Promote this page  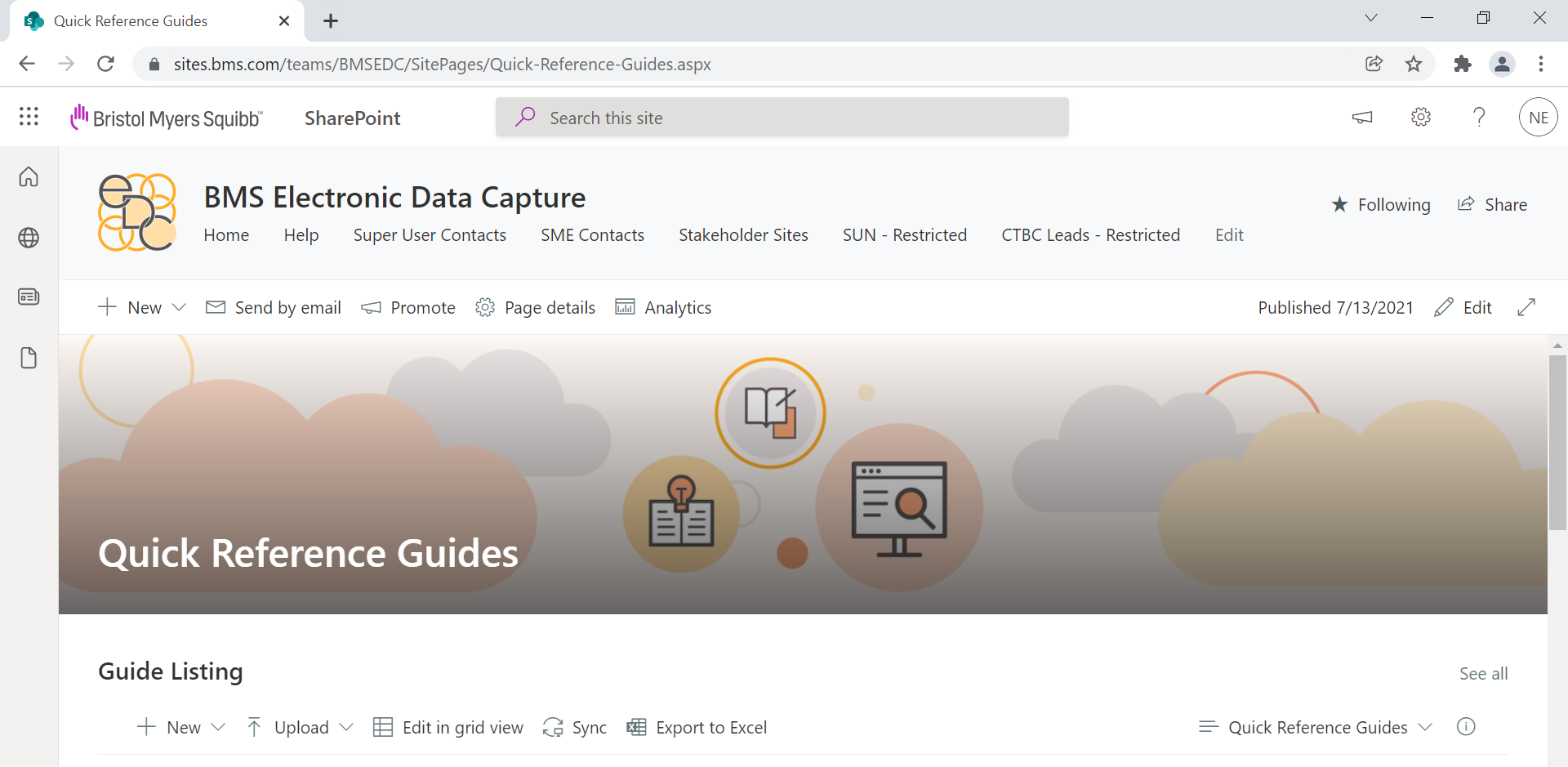tap(408, 307)
